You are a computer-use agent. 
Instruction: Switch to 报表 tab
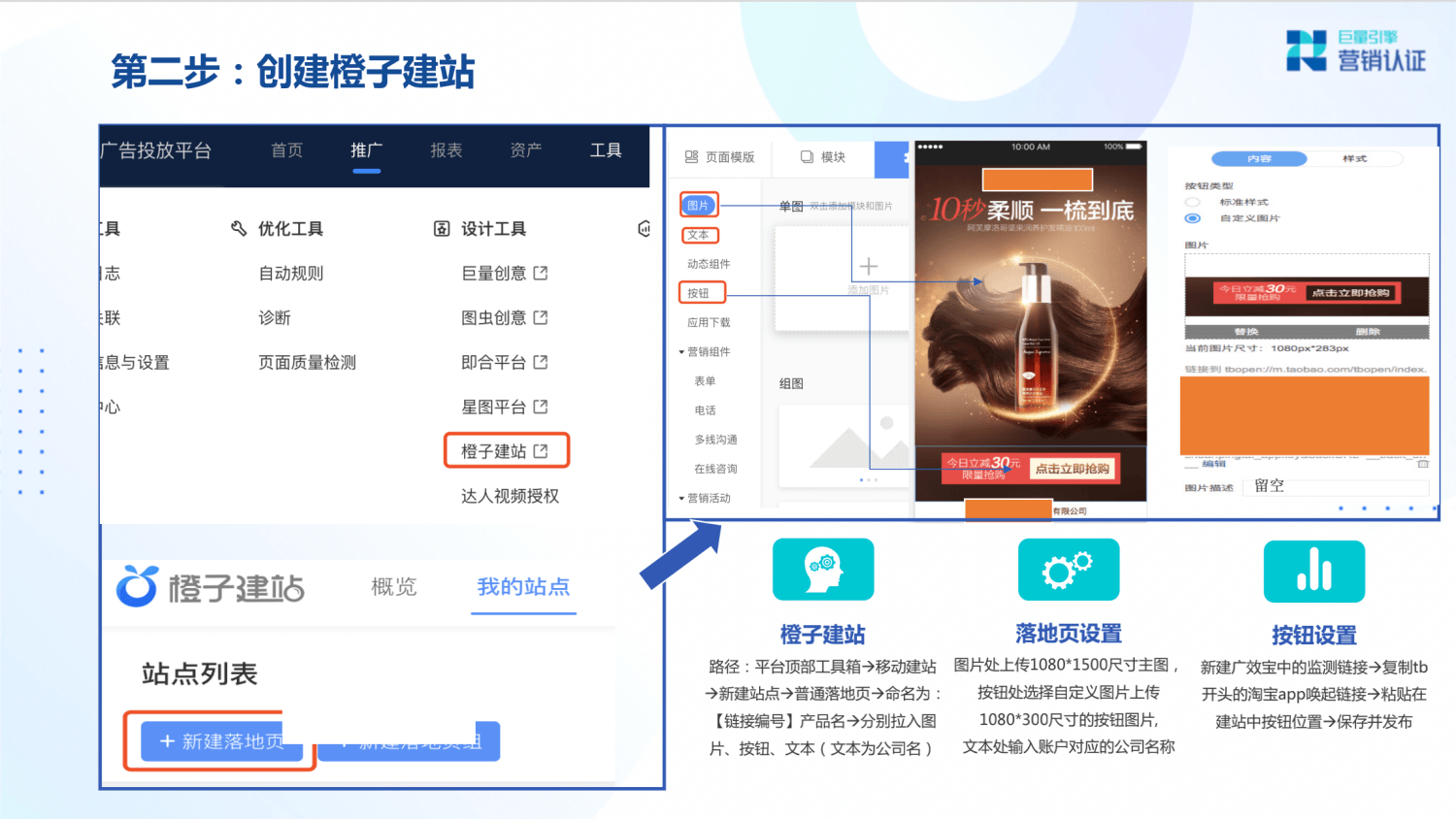click(x=447, y=150)
